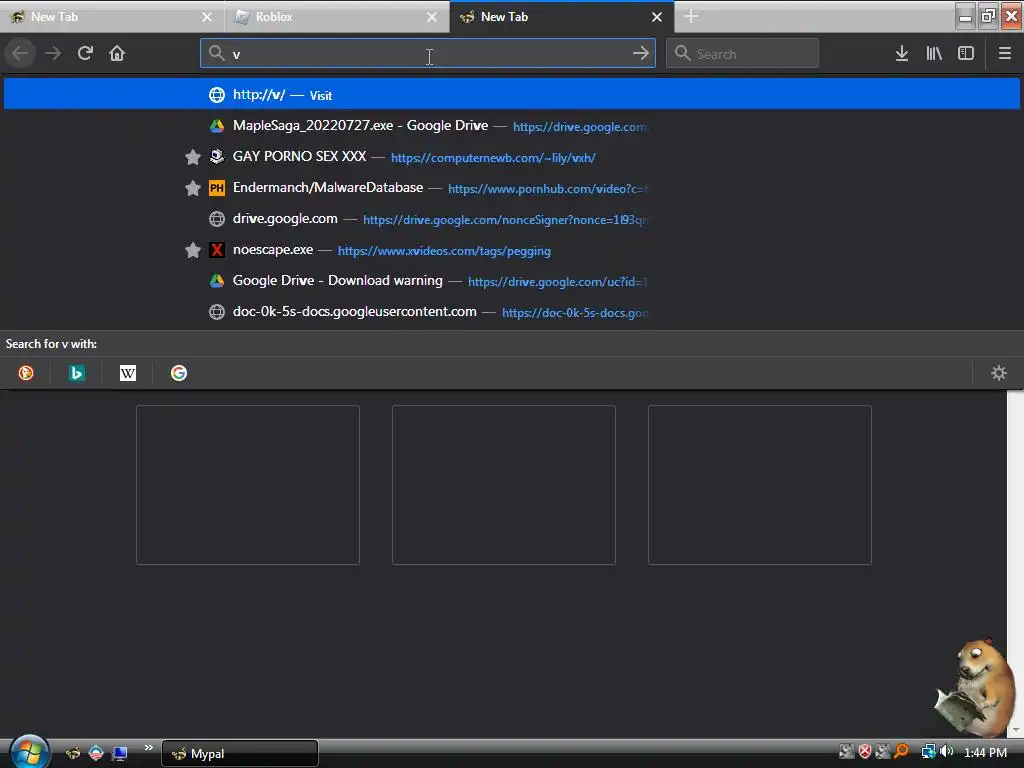Viewport: 1024px width, 768px height.
Task: Expand quick launch overflow chevron
Action: tap(149, 747)
